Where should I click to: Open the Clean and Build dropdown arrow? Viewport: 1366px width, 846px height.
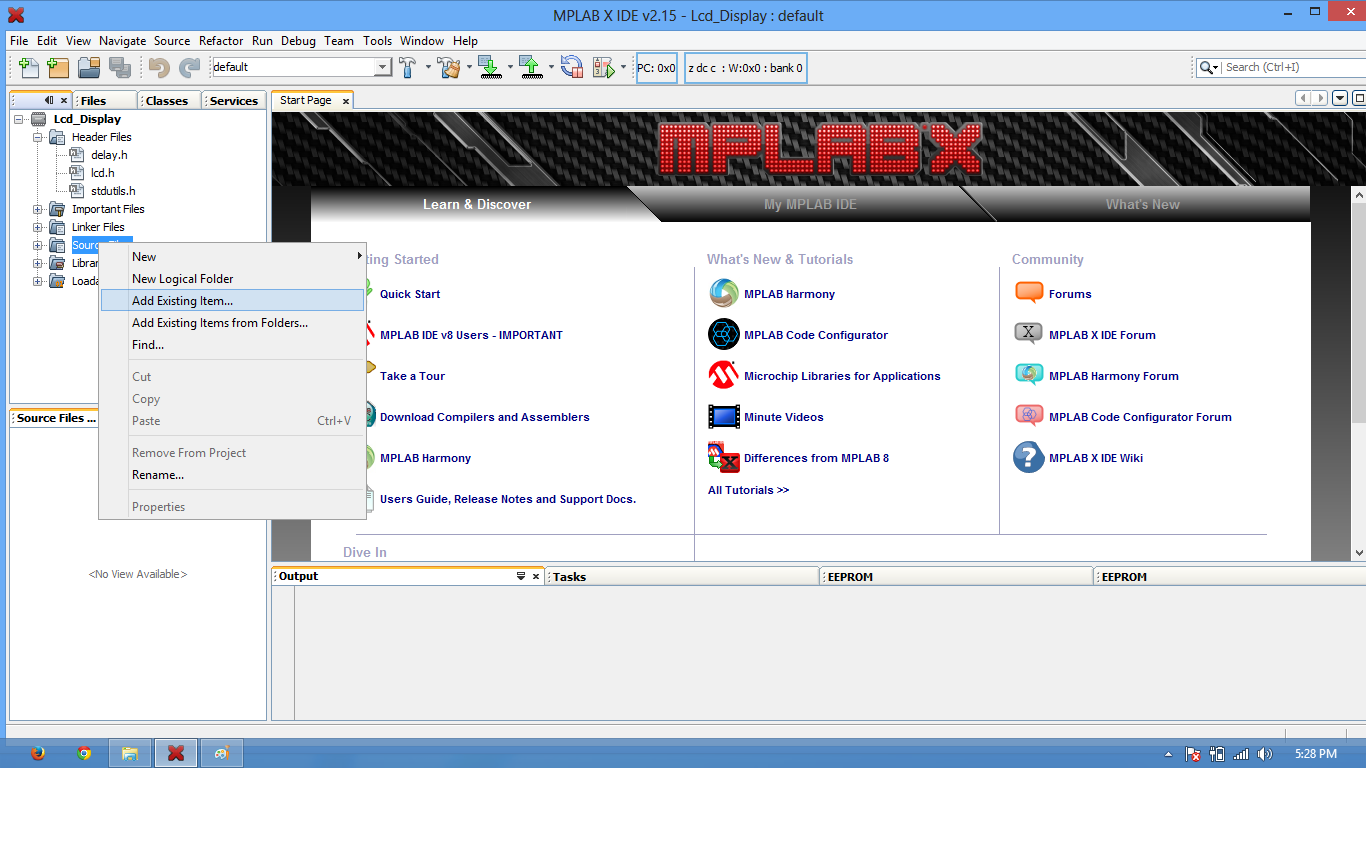(468, 67)
